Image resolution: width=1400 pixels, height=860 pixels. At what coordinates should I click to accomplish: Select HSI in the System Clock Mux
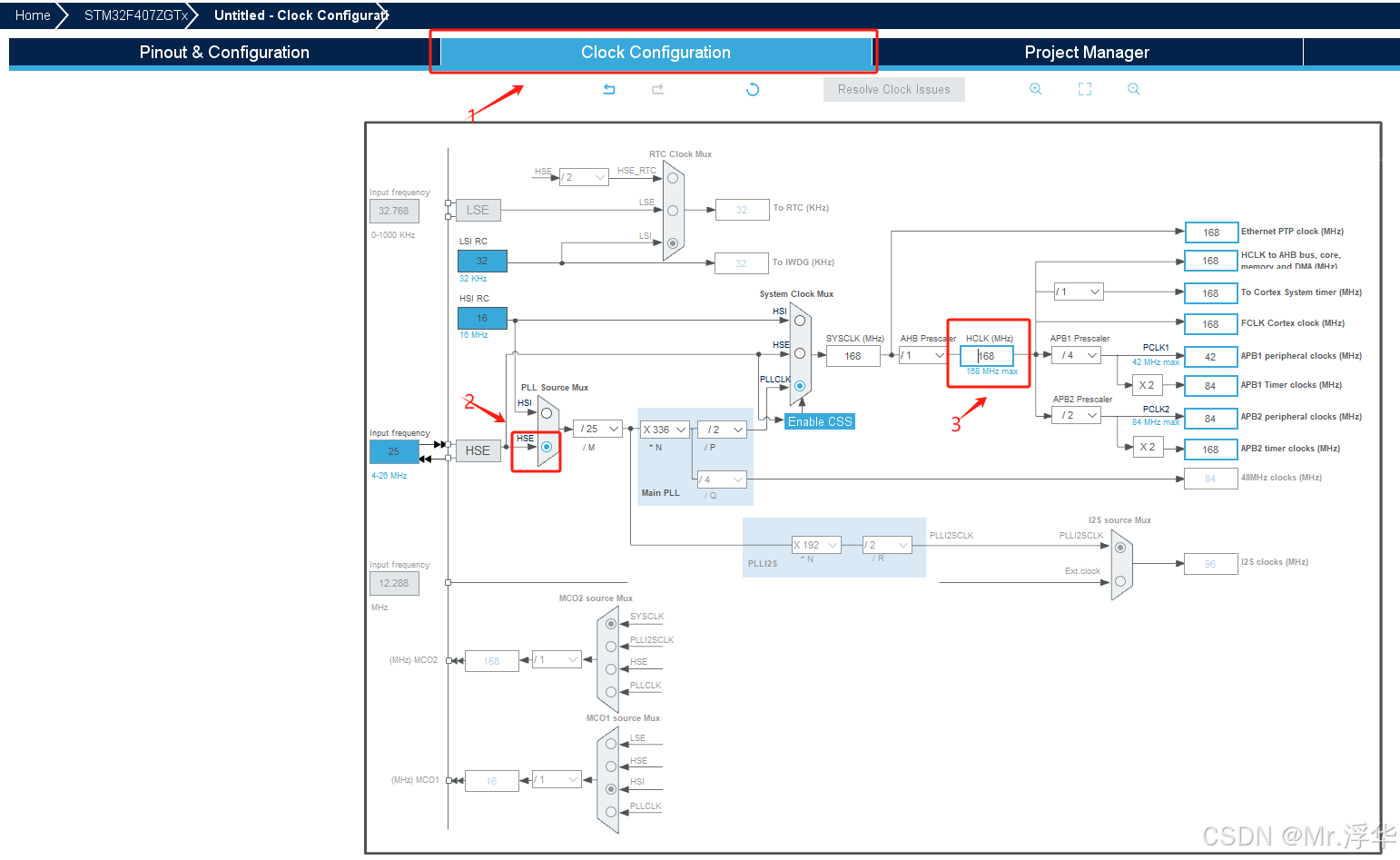tap(800, 321)
